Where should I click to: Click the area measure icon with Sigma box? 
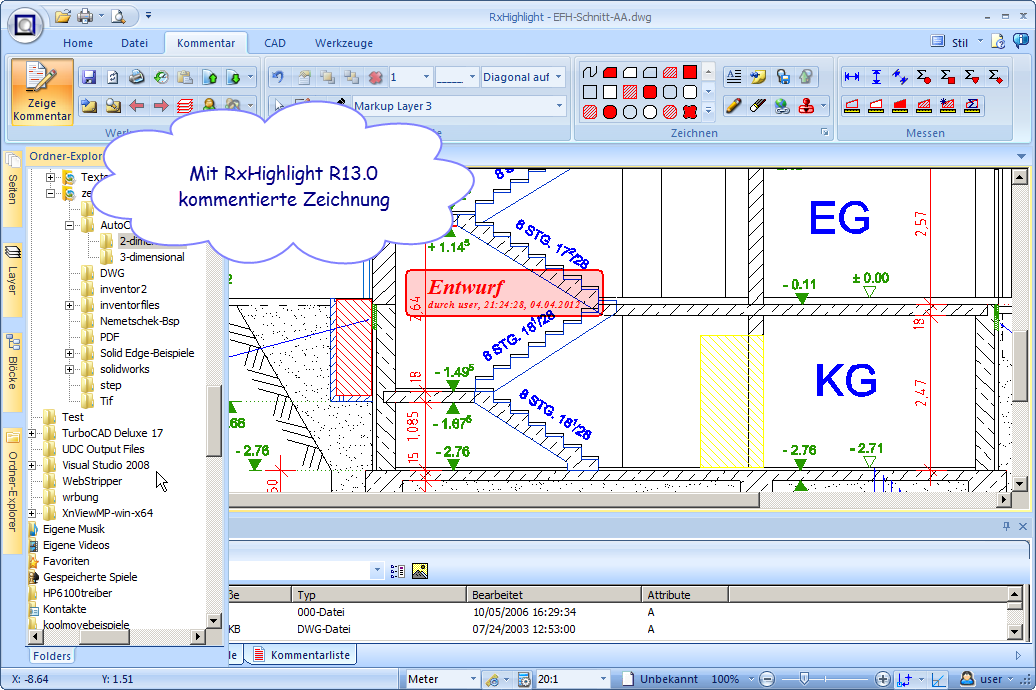click(972, 105)
